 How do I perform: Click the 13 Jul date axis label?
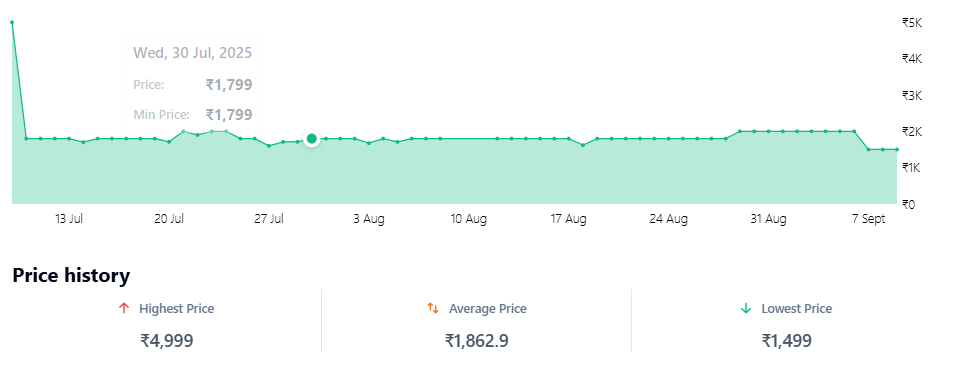click(69, 219)
